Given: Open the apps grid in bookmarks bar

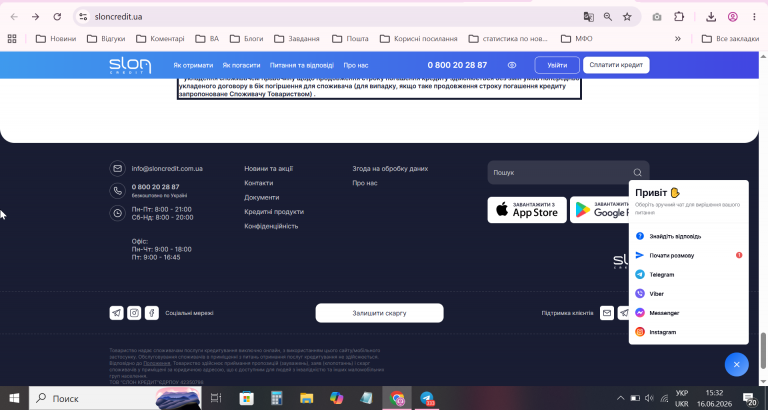Looking at the screenshot, I should 12,39.
